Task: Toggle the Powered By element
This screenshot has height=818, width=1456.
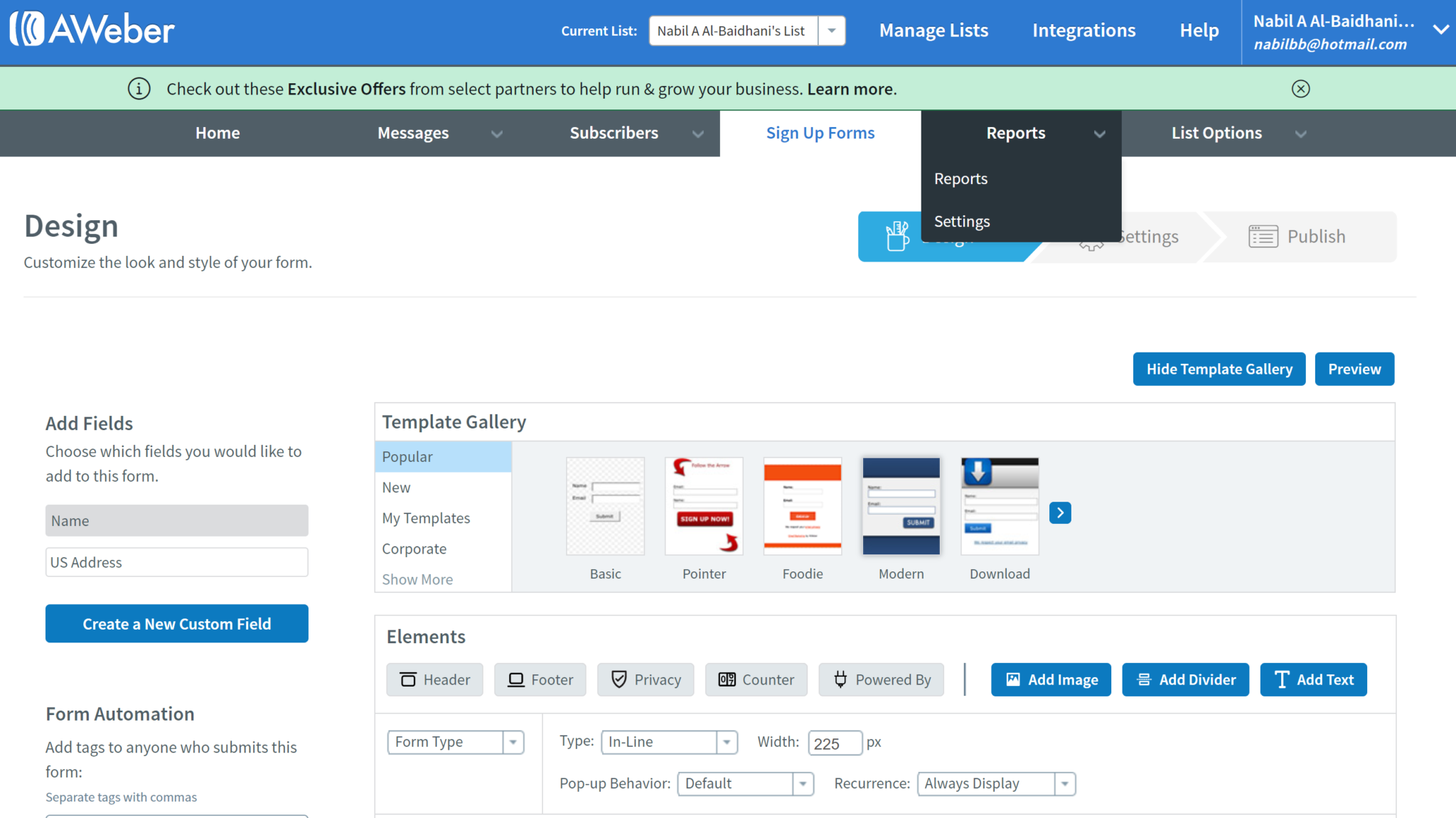Action: [x=881, y=679]
